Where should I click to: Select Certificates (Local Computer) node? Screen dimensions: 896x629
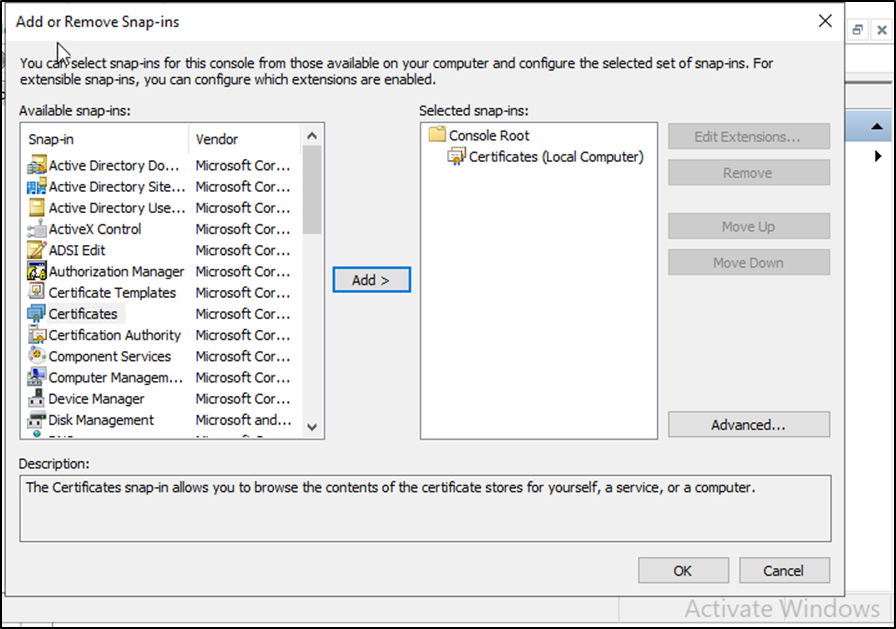pos(555,156)
